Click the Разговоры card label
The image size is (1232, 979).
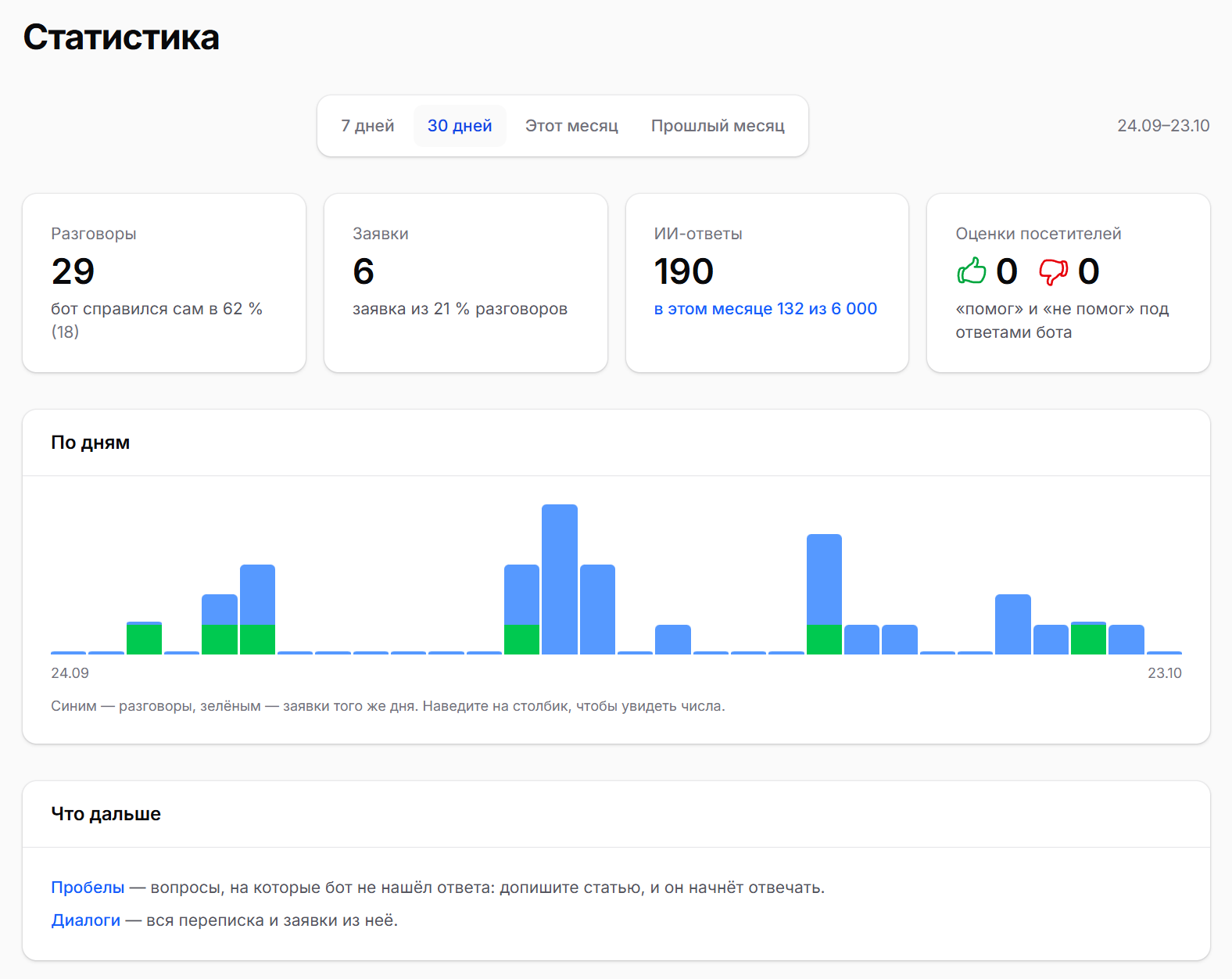tap(94, 234)
